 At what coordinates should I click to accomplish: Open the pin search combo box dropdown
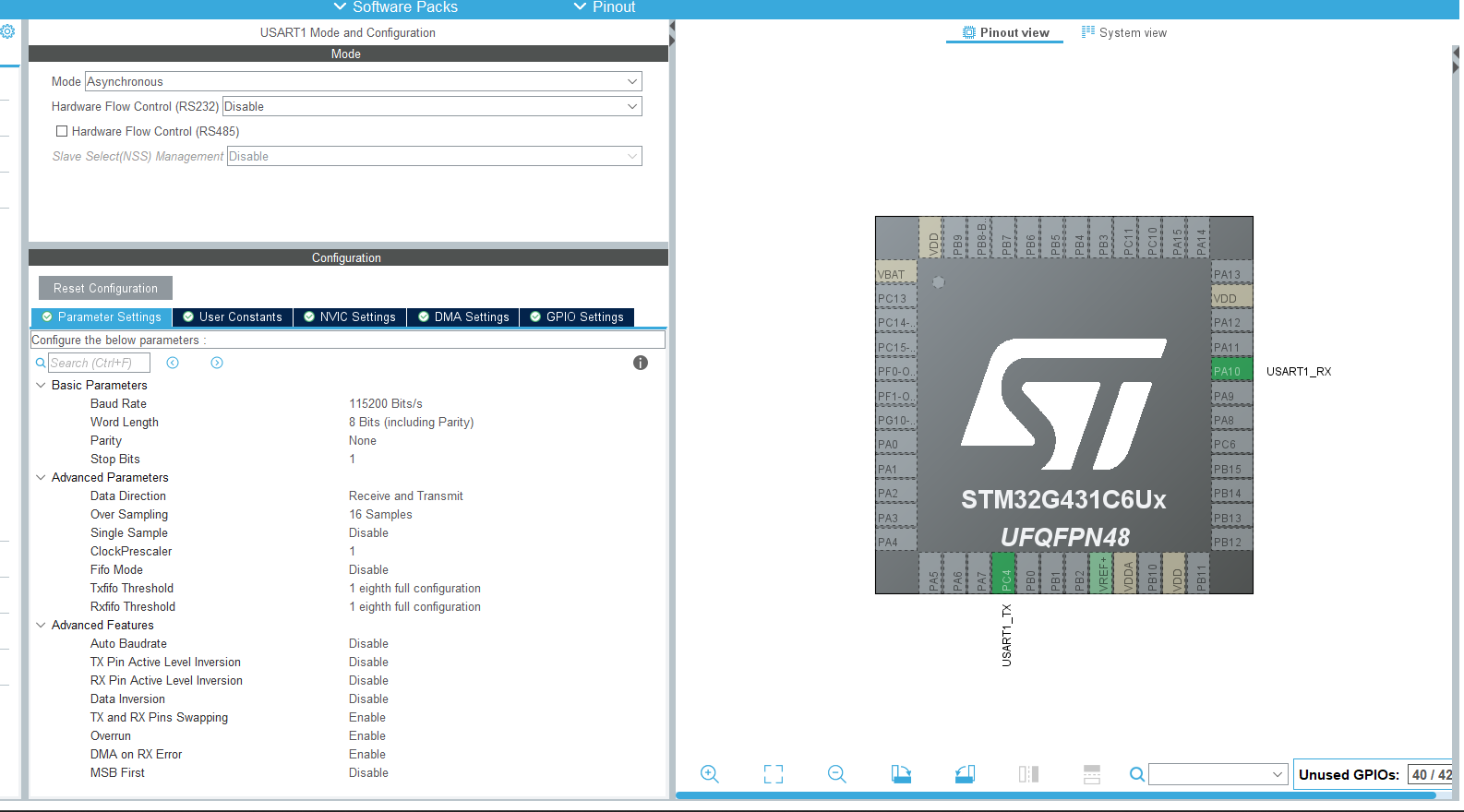[x=1278, y=774]
